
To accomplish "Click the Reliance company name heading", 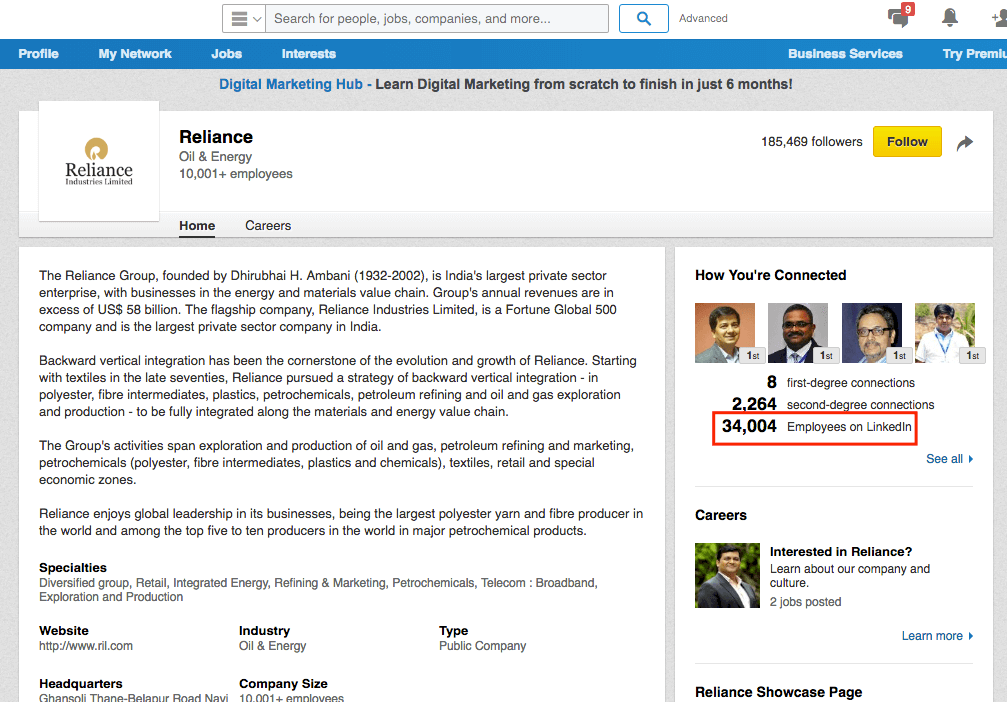I will (216, 137).
